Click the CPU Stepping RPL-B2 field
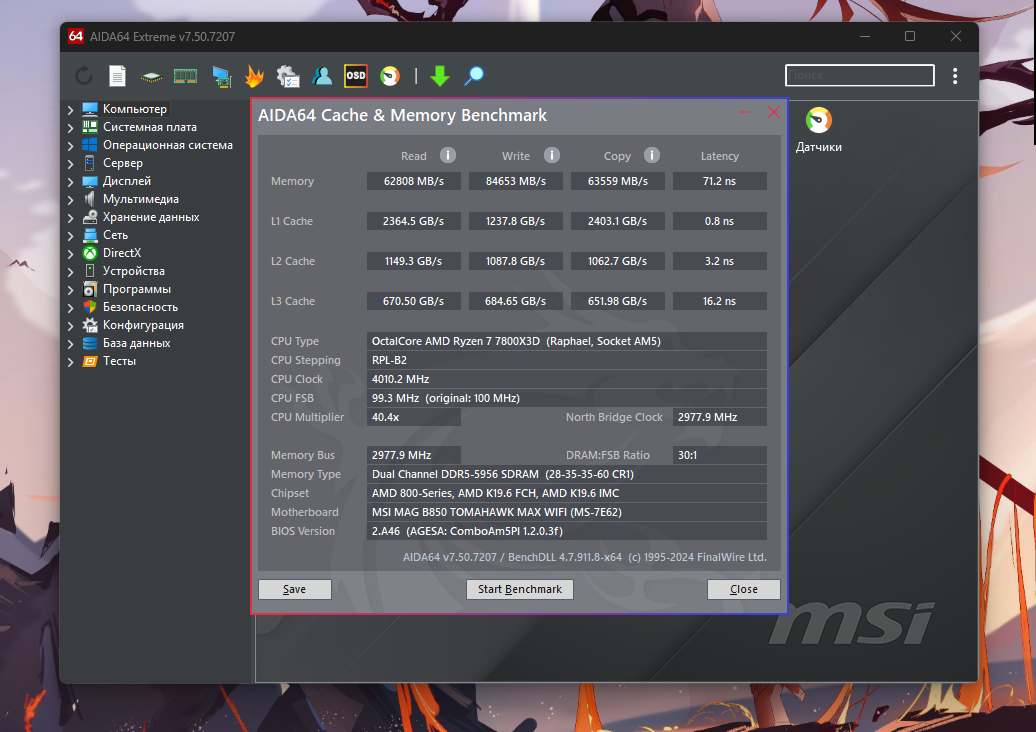This screenshot has height=732, width=1036. coord(567,360)
